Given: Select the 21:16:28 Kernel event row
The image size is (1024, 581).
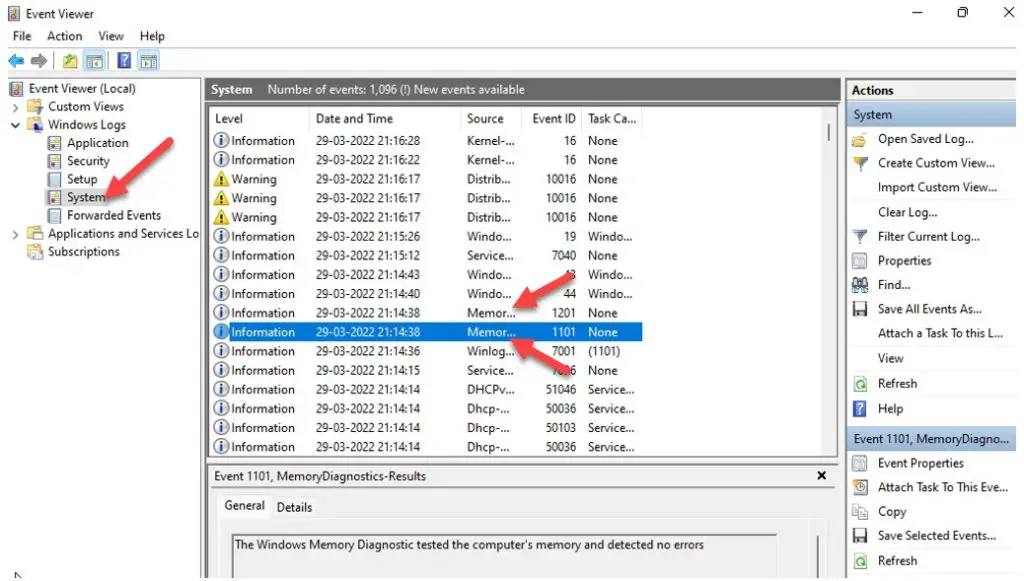Looking at the screenshot, I should point(426,140).
